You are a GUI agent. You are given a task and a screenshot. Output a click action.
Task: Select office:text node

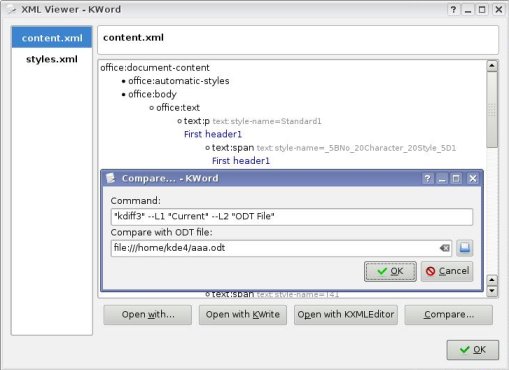[x=178, y=108]
